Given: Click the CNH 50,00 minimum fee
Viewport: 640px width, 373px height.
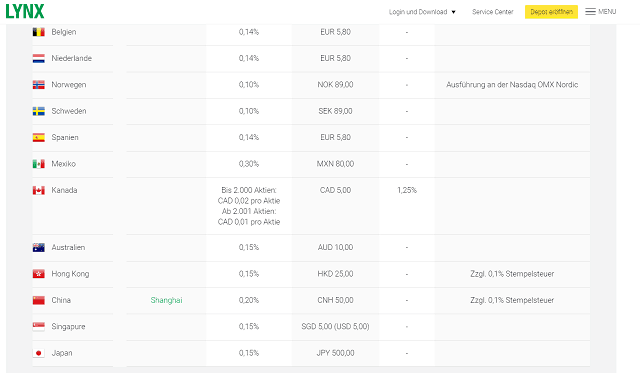Looking at the screenshot, I should click(x=336, y=300).
